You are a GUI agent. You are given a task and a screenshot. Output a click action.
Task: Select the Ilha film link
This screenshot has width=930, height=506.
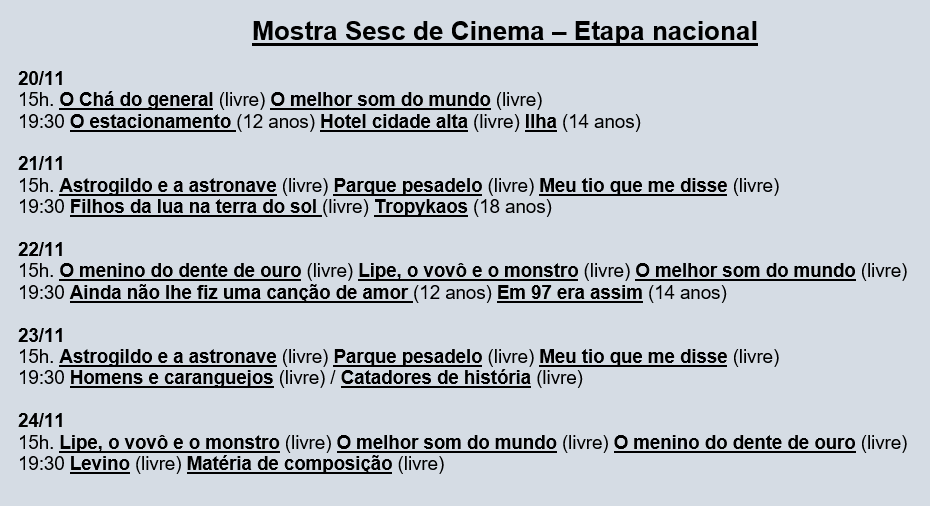[540, 122]
